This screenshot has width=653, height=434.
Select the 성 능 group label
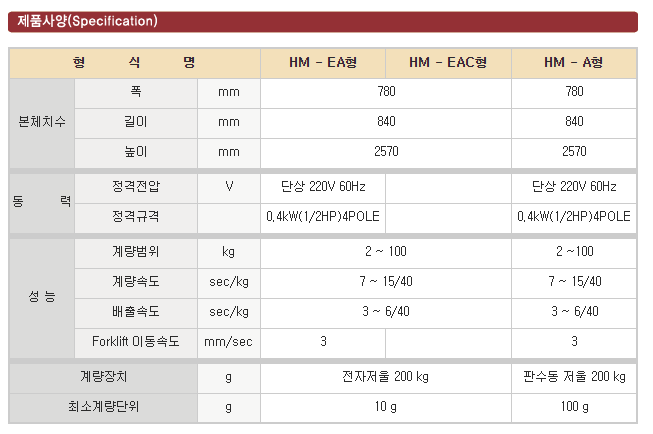[42, 297]
